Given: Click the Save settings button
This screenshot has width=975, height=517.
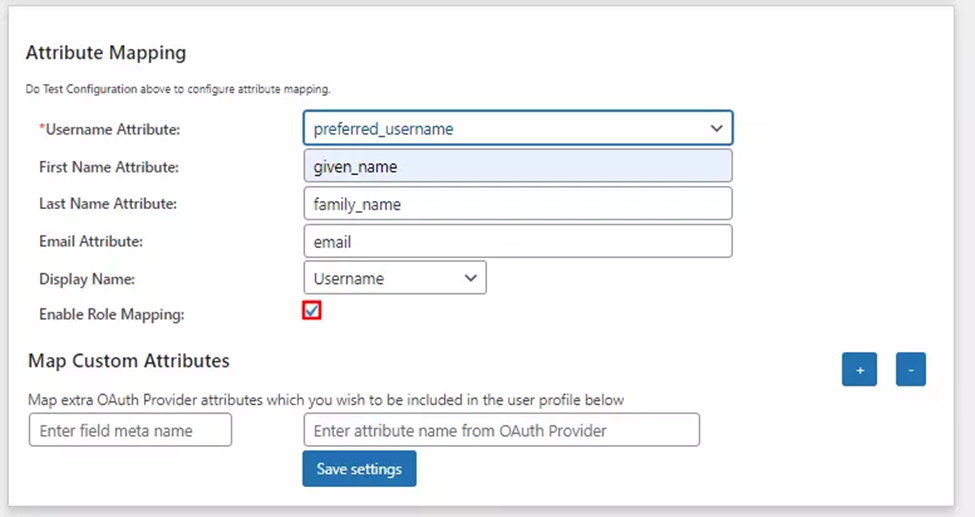Looking at the screenshot, I should 359,468.
